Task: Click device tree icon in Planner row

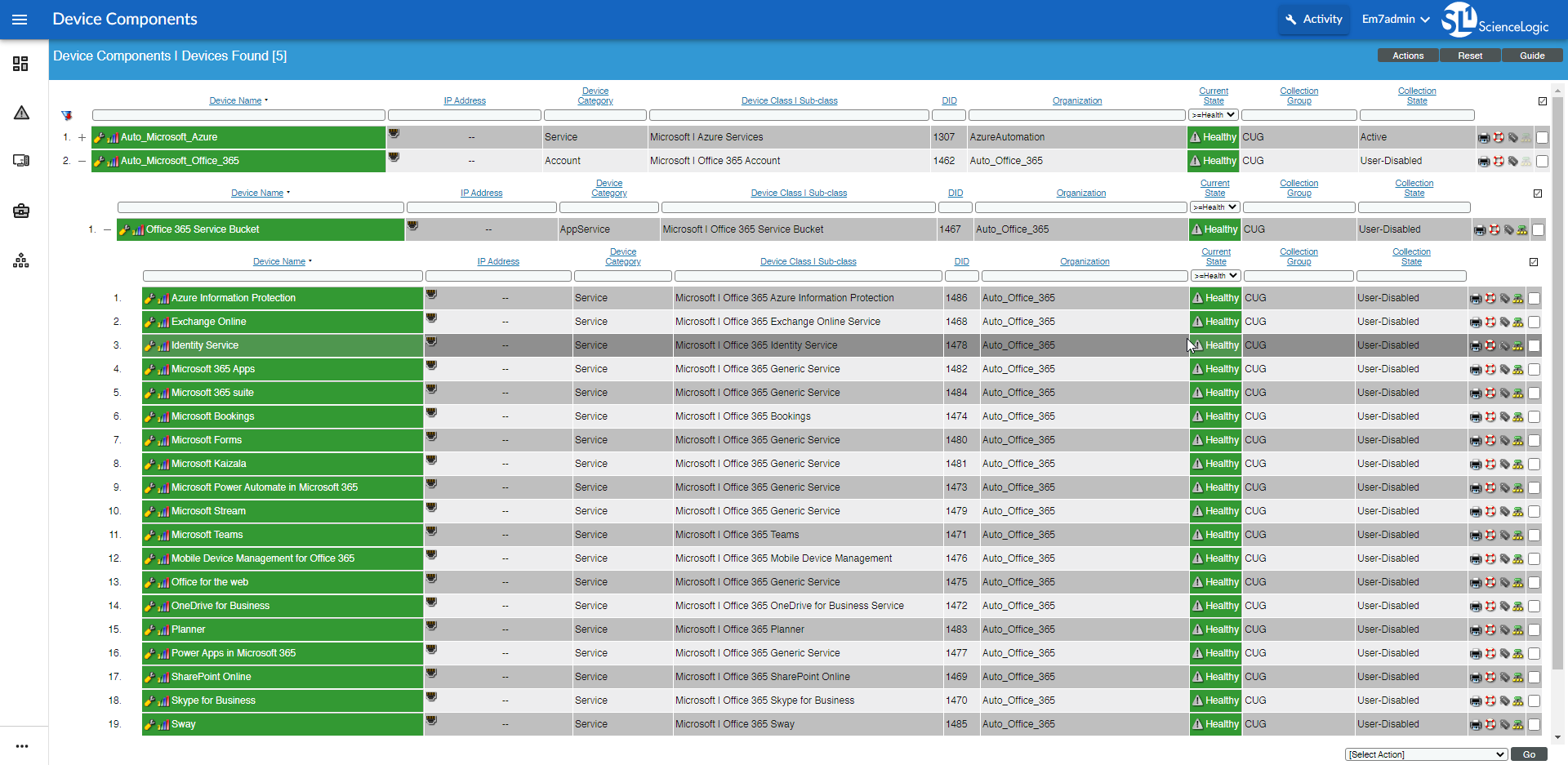Action: 1518,630
